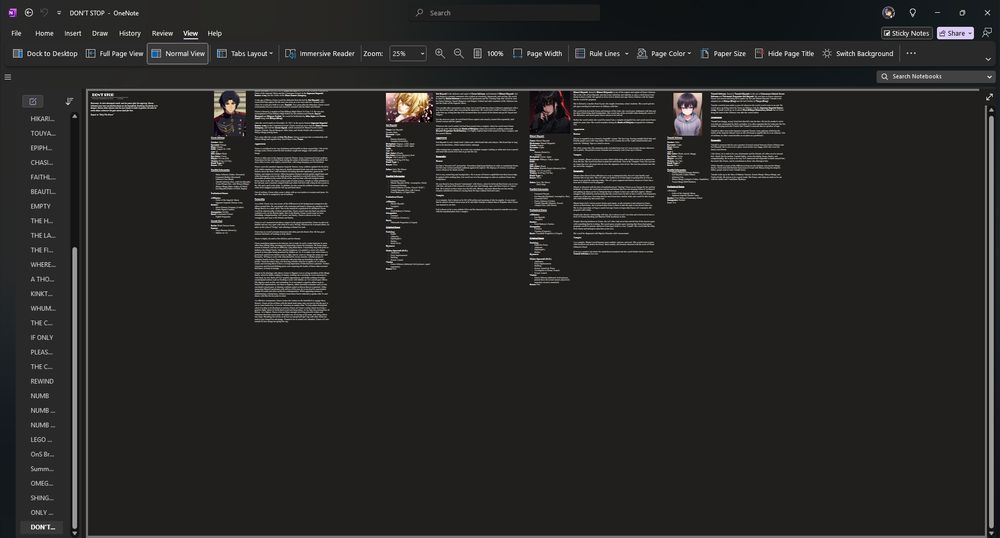
Task: Open the account profile picture
Action: coord(888,13)
